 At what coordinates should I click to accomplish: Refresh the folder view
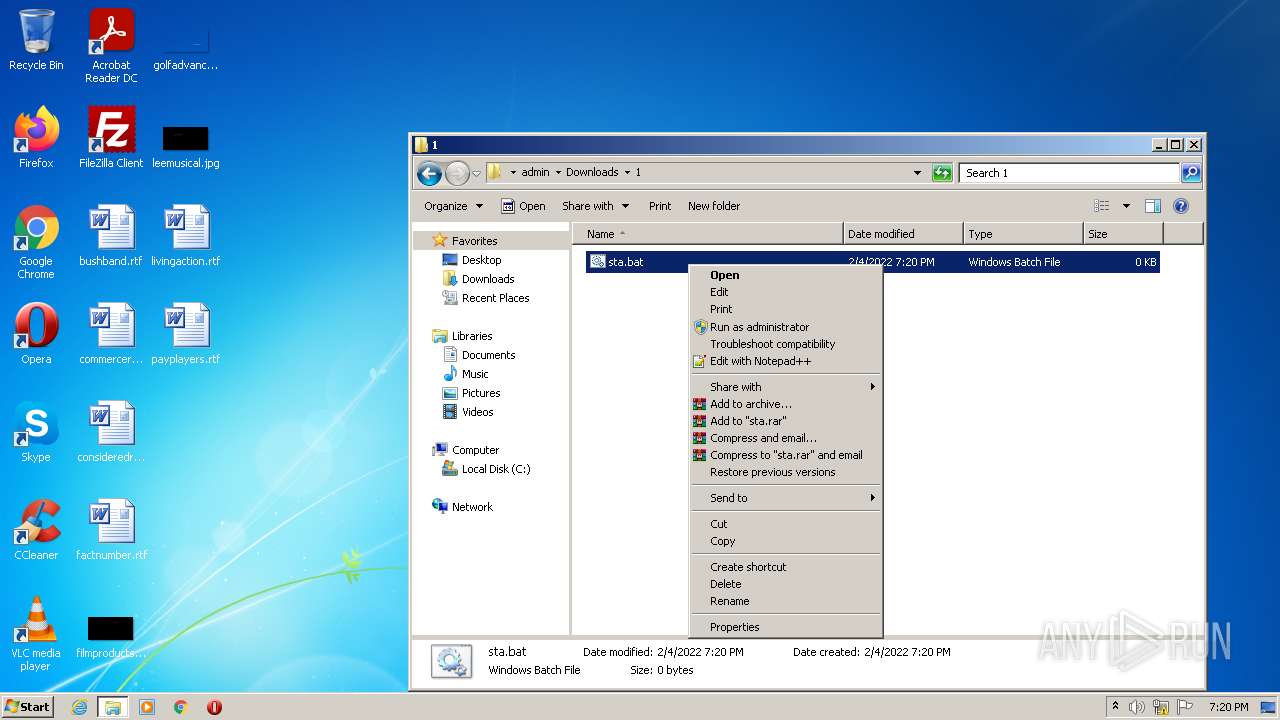click(x=942, y=173)
